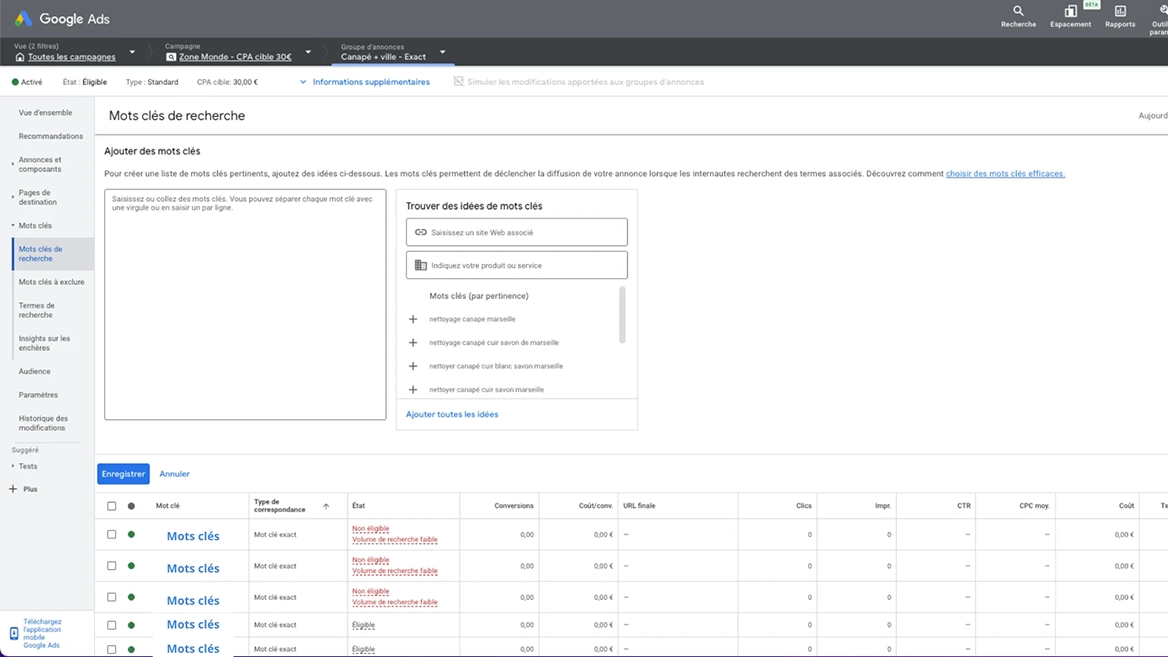Click Éligible status in fourth row

click(x=364, y=625)
